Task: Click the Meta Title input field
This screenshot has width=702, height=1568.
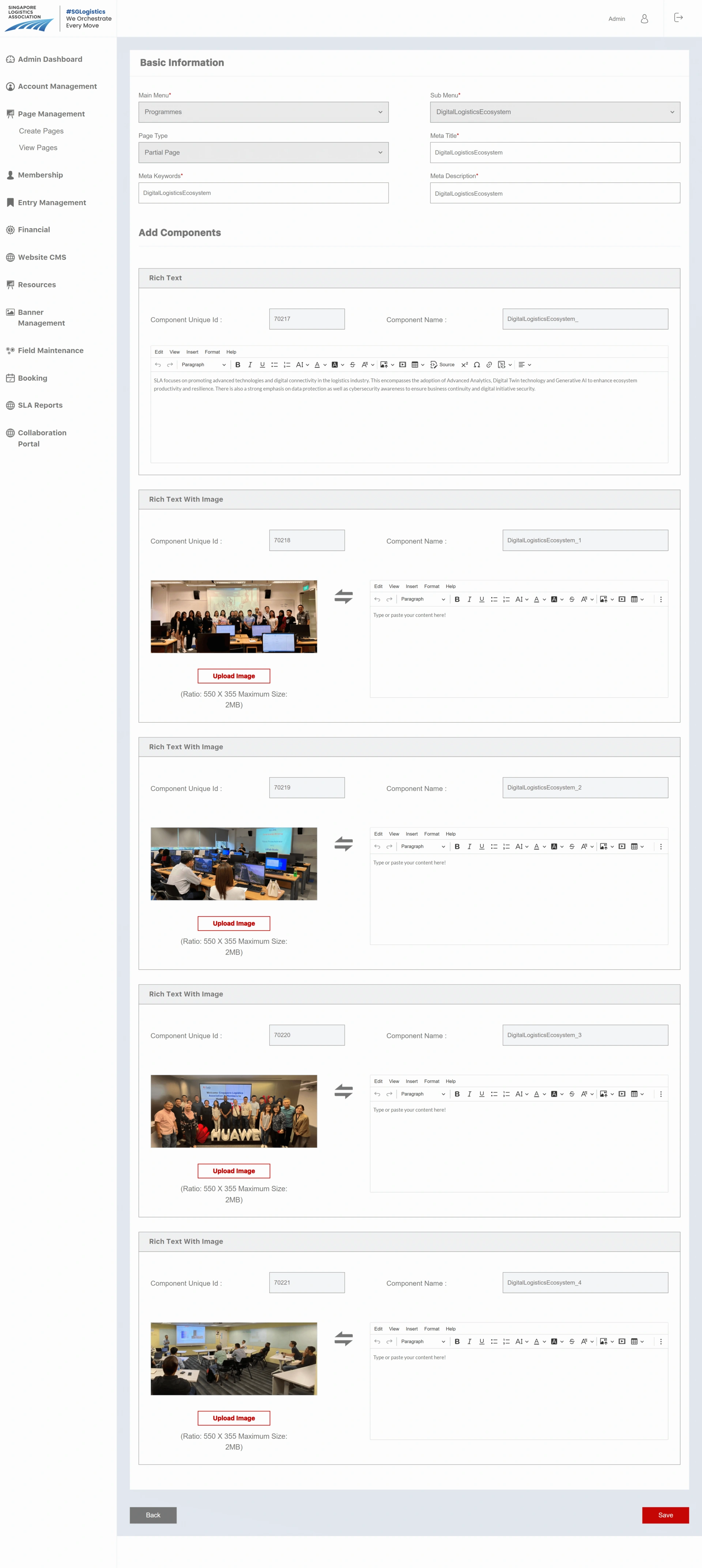Action: (555, 153)
